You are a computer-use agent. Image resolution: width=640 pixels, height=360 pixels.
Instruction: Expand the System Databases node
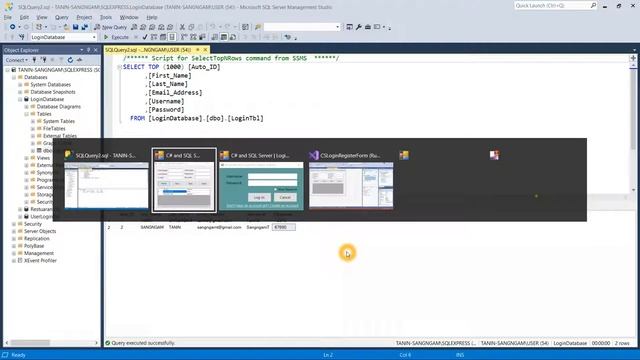[20, 84]
